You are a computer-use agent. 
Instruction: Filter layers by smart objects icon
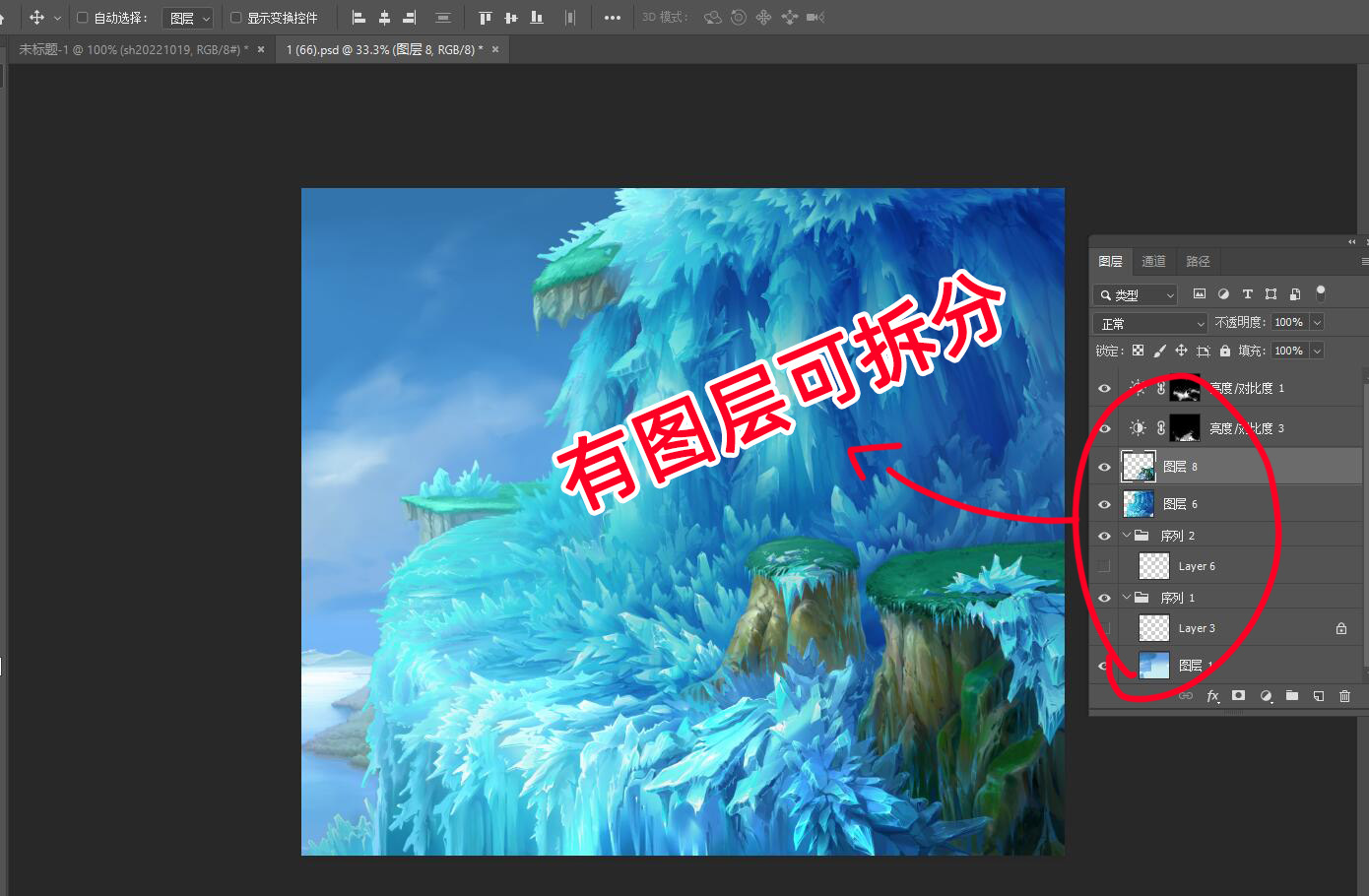1295,293
